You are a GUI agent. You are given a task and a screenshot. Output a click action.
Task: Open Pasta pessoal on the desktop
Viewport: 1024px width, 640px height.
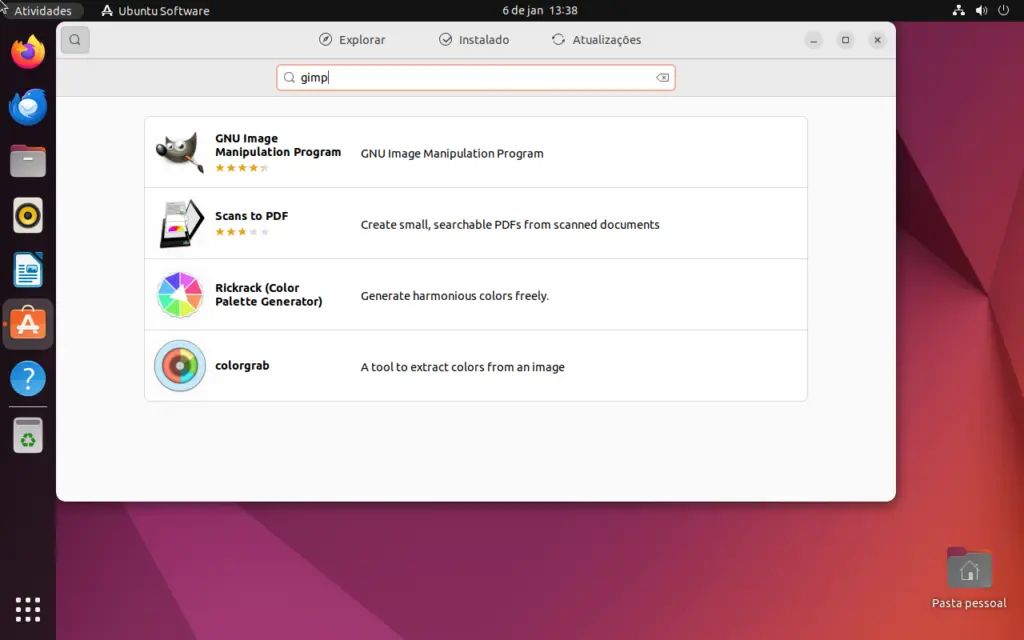coord(967,570)
